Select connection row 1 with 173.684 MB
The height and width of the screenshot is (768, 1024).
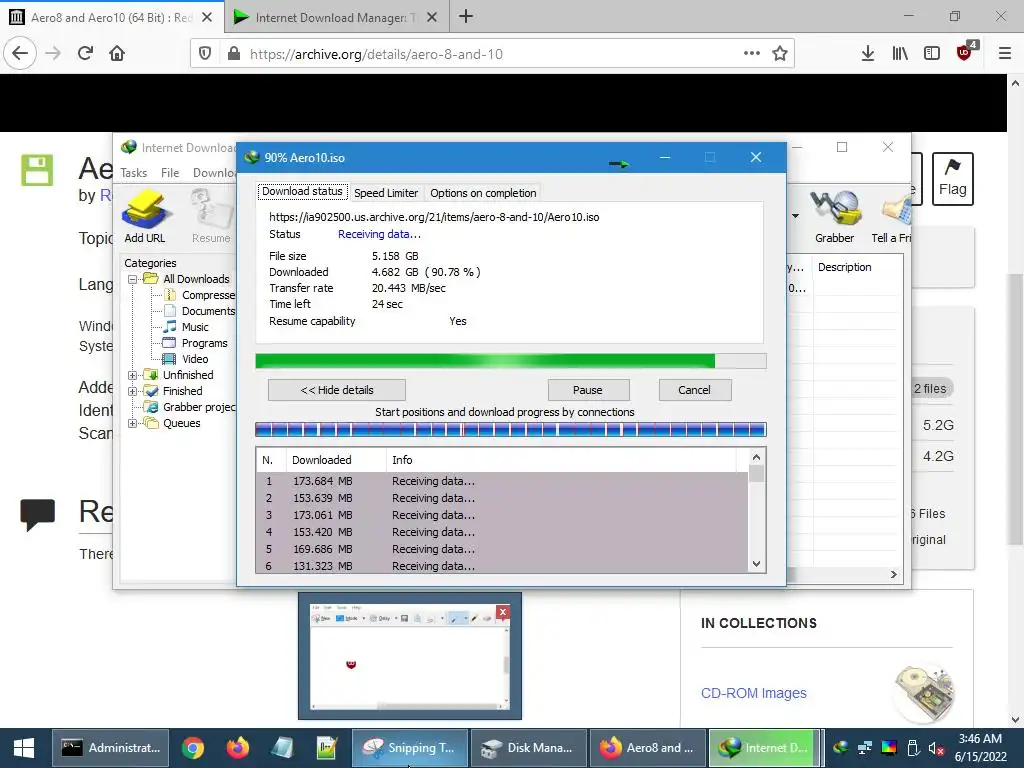click(x=502, y=481)
